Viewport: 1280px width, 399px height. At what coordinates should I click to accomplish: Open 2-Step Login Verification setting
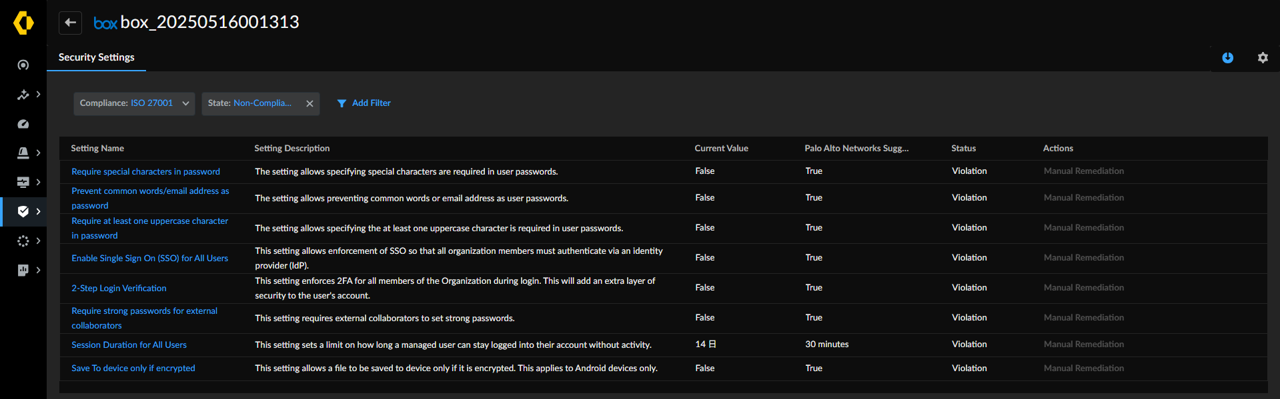pyautogui.click(x=119, y=288)
